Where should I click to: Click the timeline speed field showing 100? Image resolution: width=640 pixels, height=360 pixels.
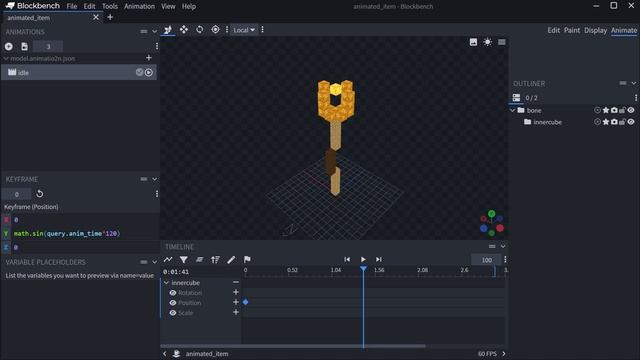pyautogui.click(x=486, y=260)
